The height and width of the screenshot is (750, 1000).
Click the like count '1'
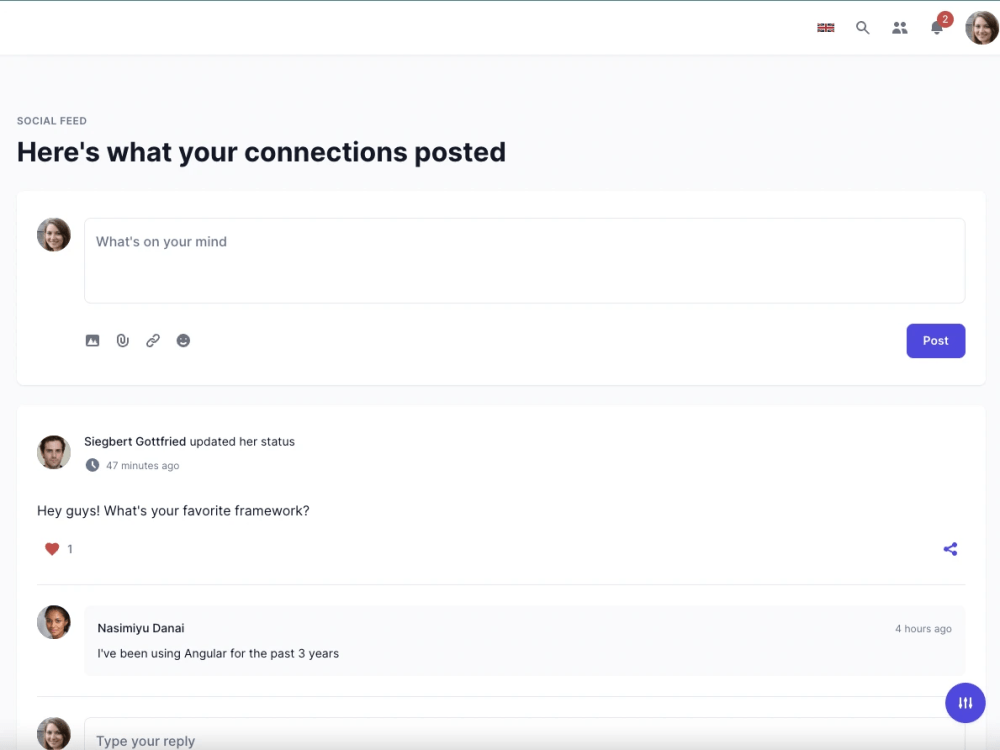pyautogui.click(x=70, y=549)
